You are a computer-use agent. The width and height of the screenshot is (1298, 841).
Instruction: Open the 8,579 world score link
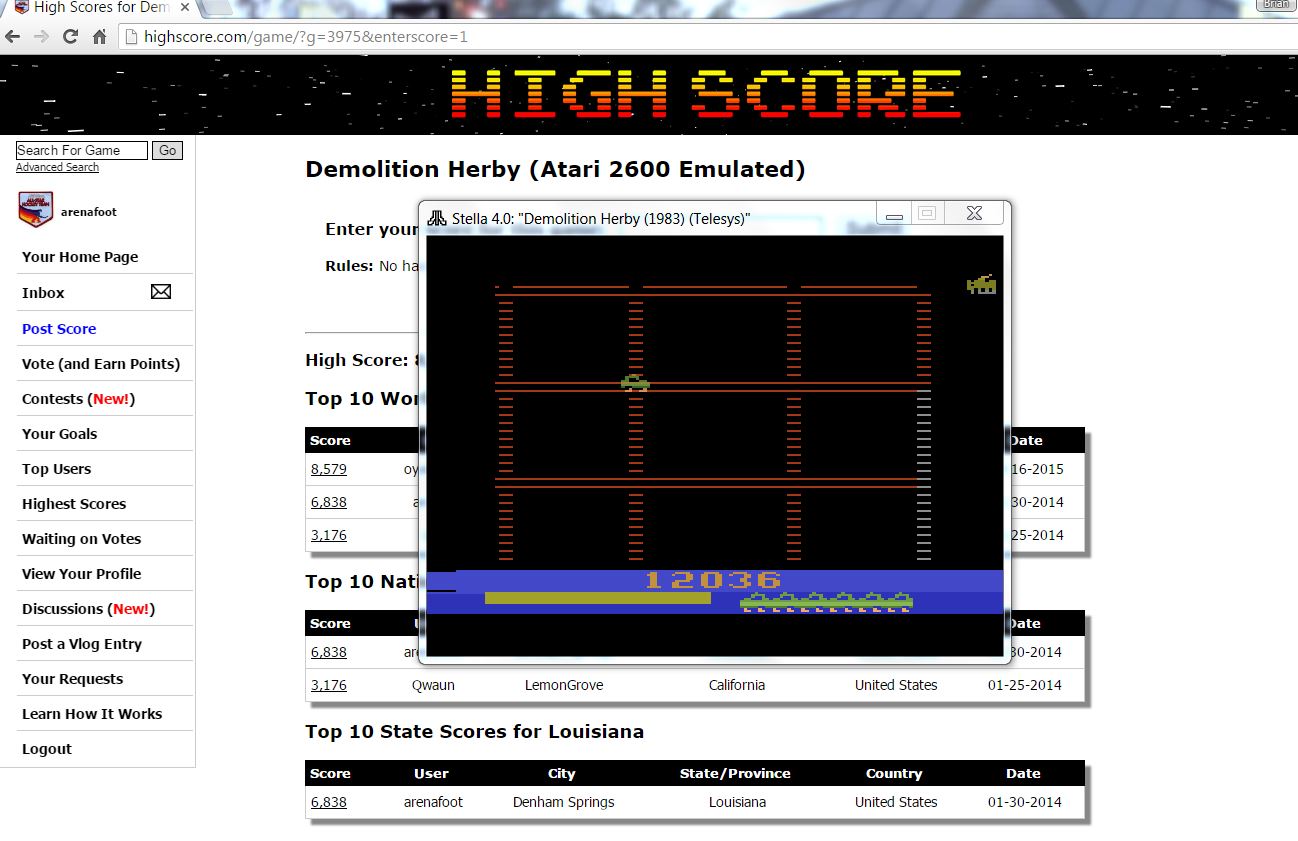click(x=328, y=469)
